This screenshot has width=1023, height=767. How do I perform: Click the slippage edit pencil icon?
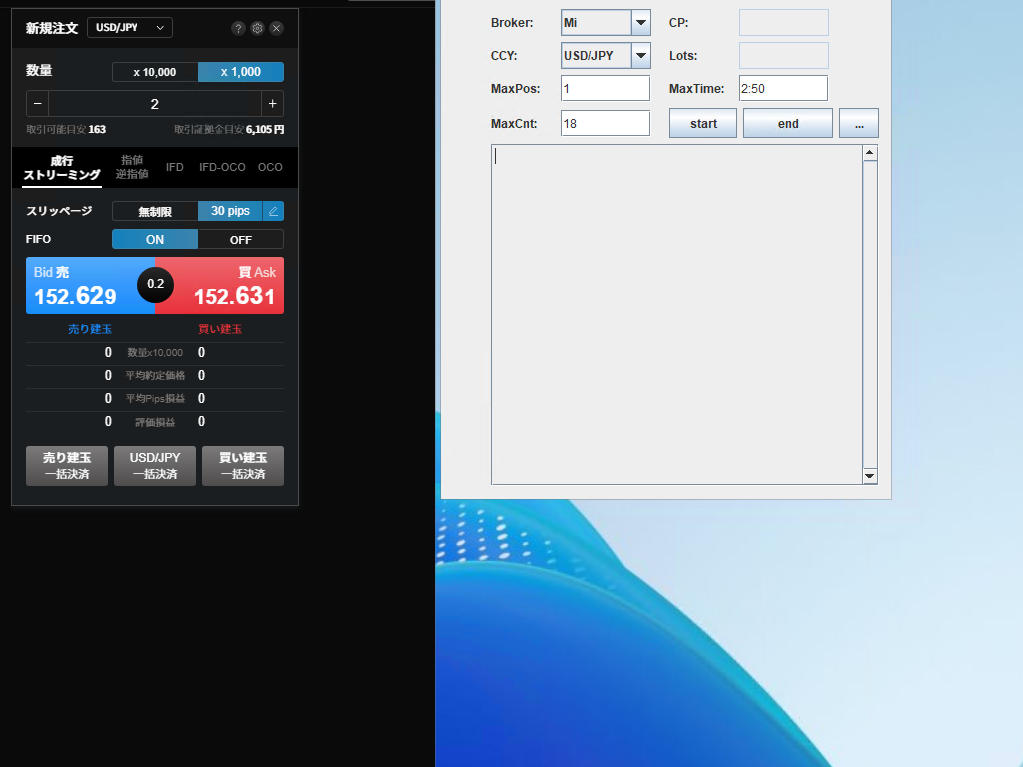coord(273,211)
